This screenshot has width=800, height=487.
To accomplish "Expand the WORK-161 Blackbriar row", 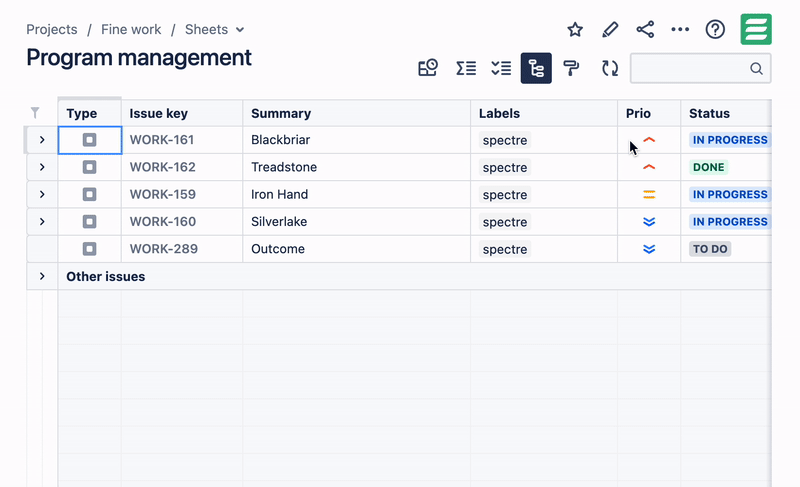I will click(x=42, y=140).
